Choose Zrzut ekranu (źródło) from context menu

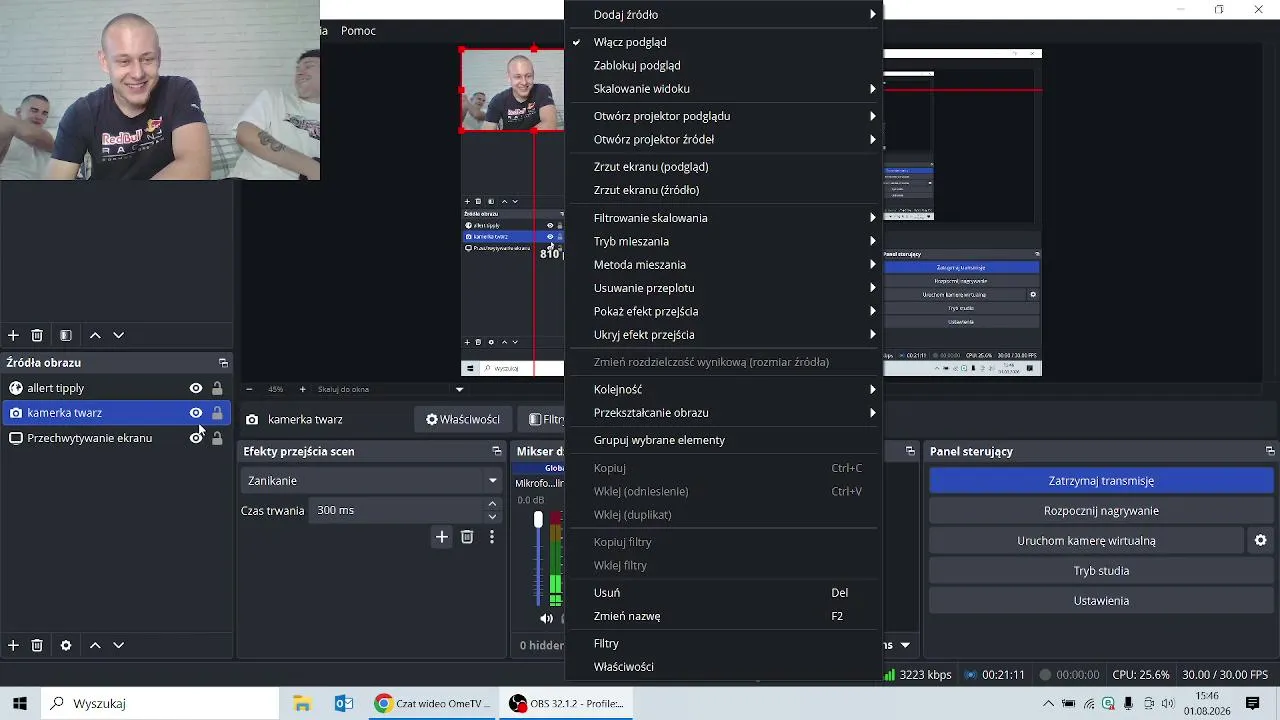pos(724,190)
